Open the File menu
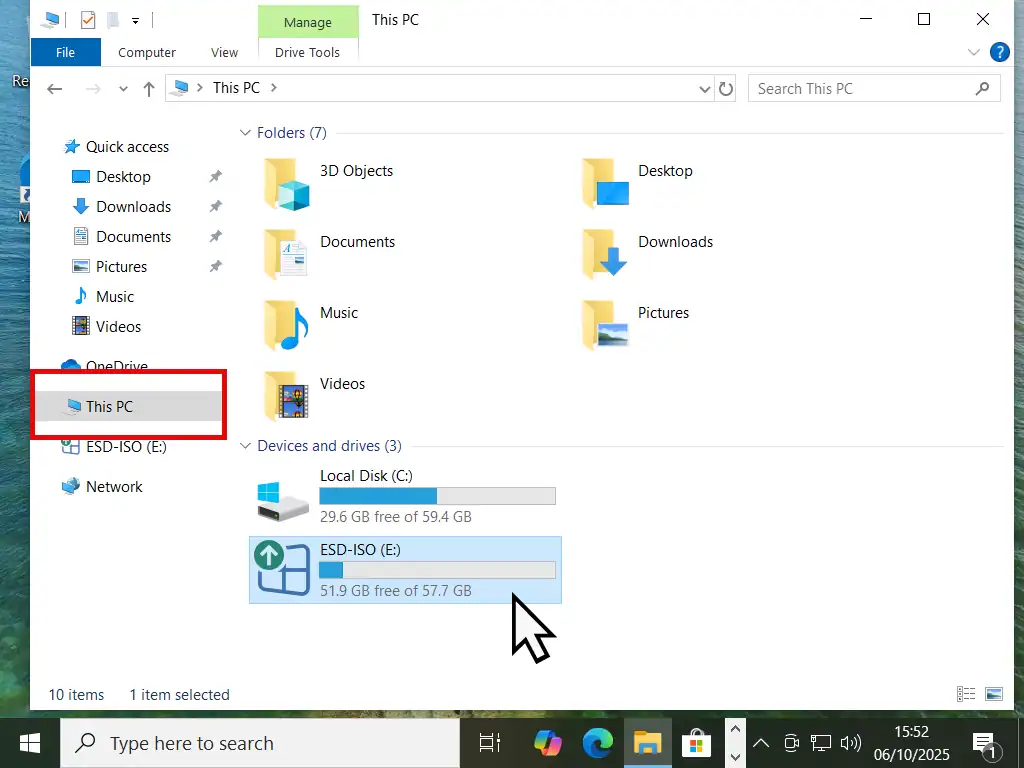 (x=65, y=52)
